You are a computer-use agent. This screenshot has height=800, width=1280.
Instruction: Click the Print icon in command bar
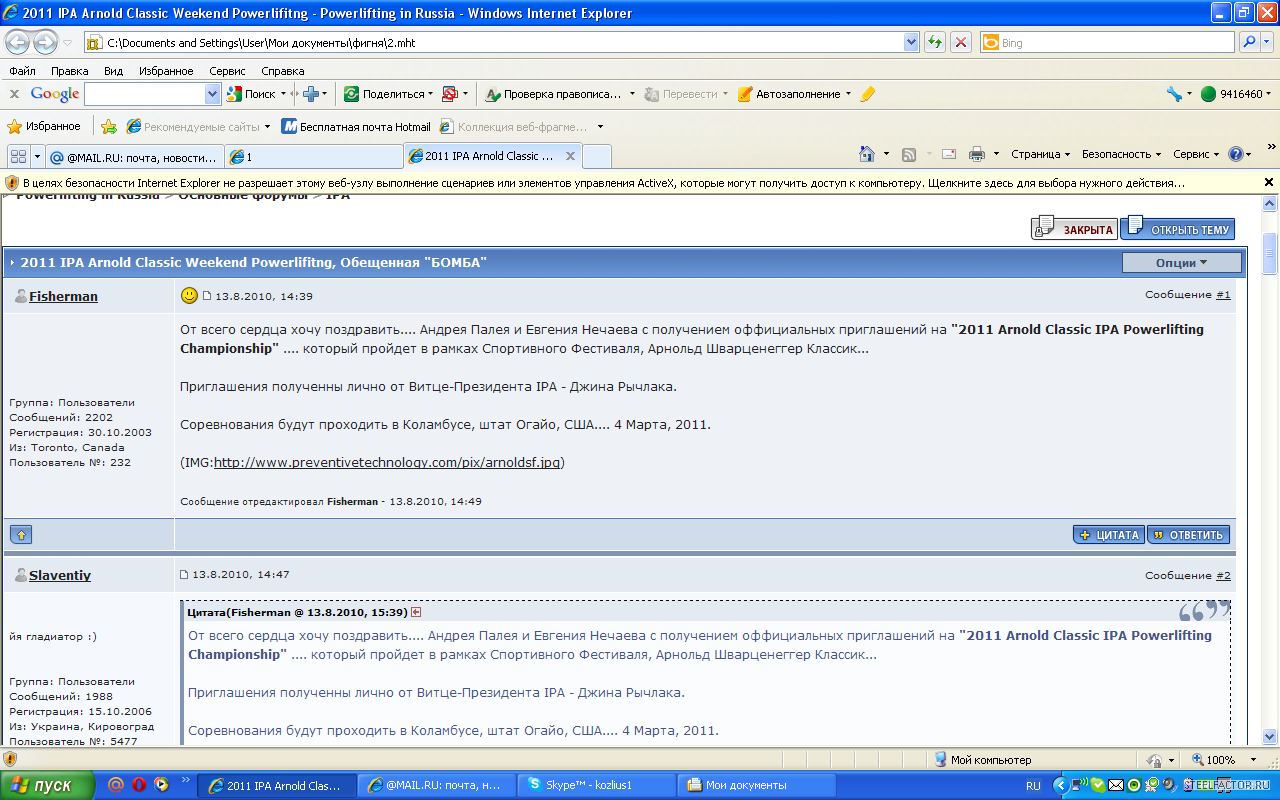coord(976,154)
